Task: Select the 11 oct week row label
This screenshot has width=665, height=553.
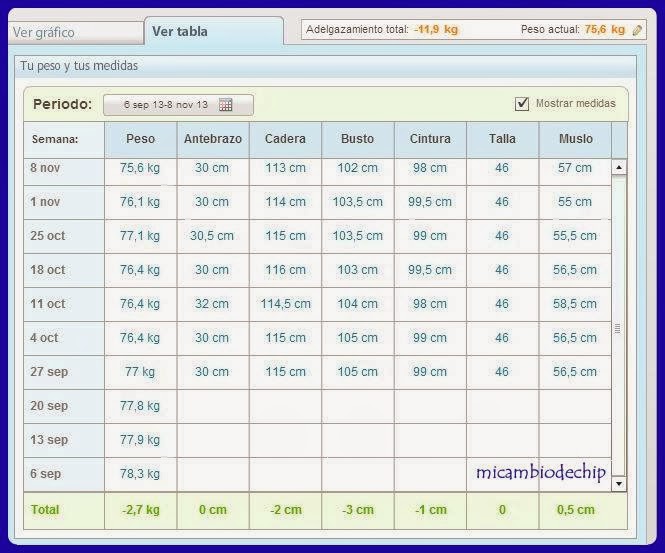Action: point(48,304)
